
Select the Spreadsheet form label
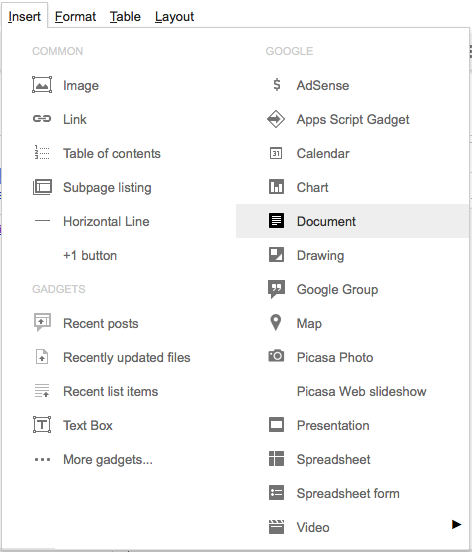pyautogui.click(x=348, y=494)
